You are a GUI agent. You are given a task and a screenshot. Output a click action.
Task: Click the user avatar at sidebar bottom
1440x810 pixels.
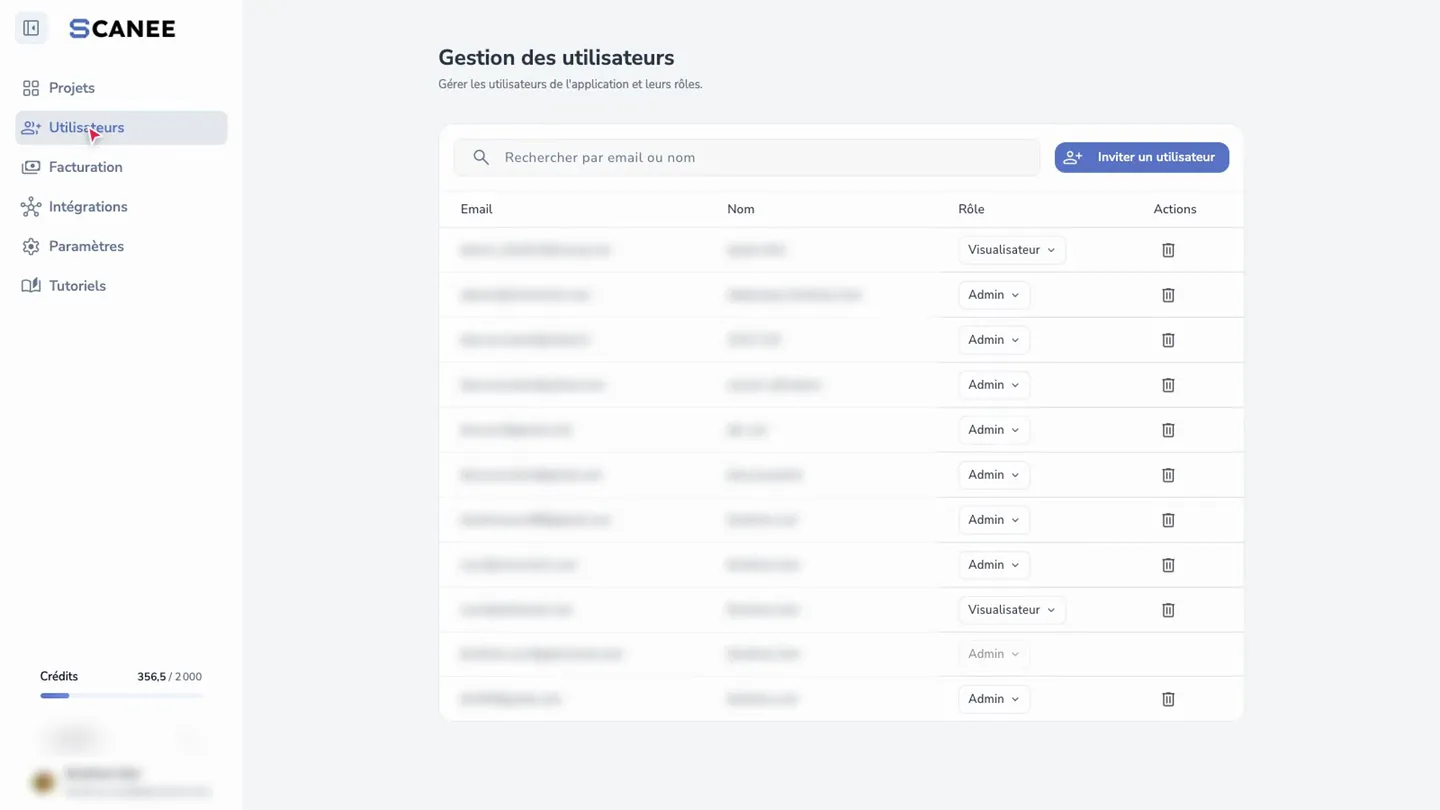pyautogui.click(x=43, y=782)
